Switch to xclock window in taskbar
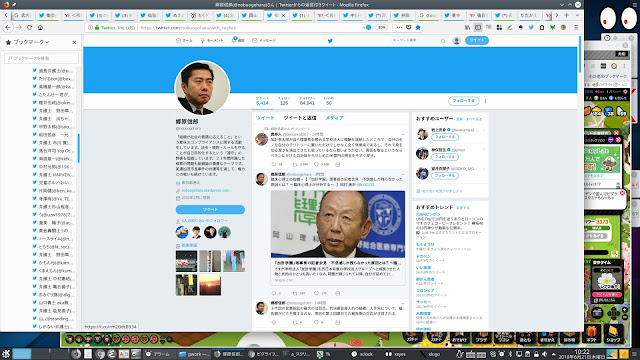Viewport: 640px width, 360px height. [x=362, y=354]
